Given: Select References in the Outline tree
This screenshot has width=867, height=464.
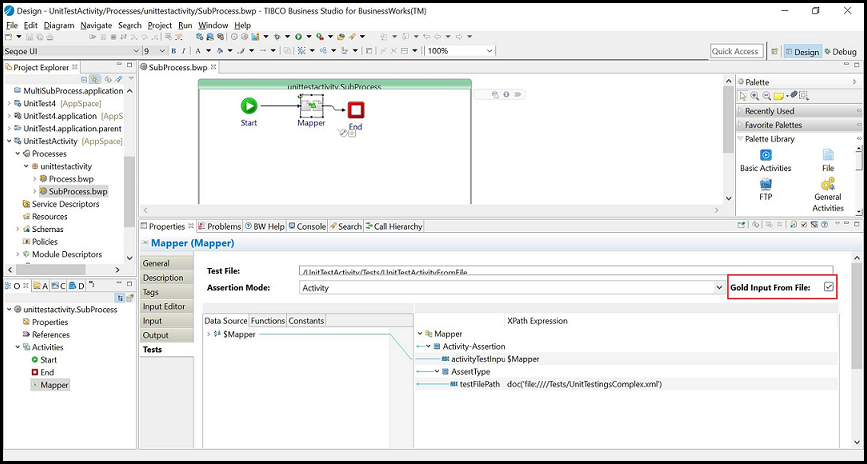Looking at the screenshot, I should click(x=46, y=335).
